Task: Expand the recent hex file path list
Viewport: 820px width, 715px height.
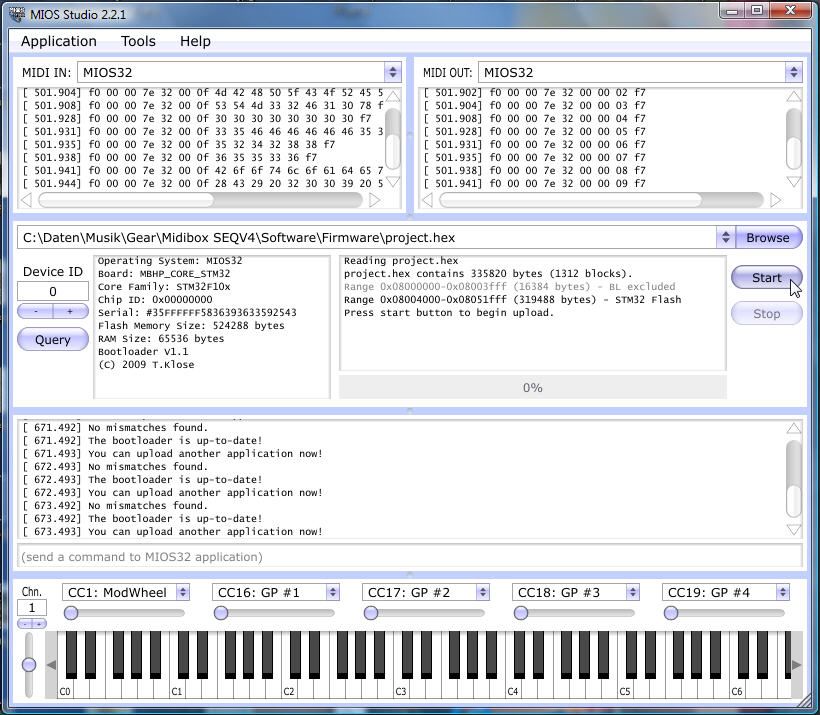Action: pyautogui.click(x=725, y=237)
